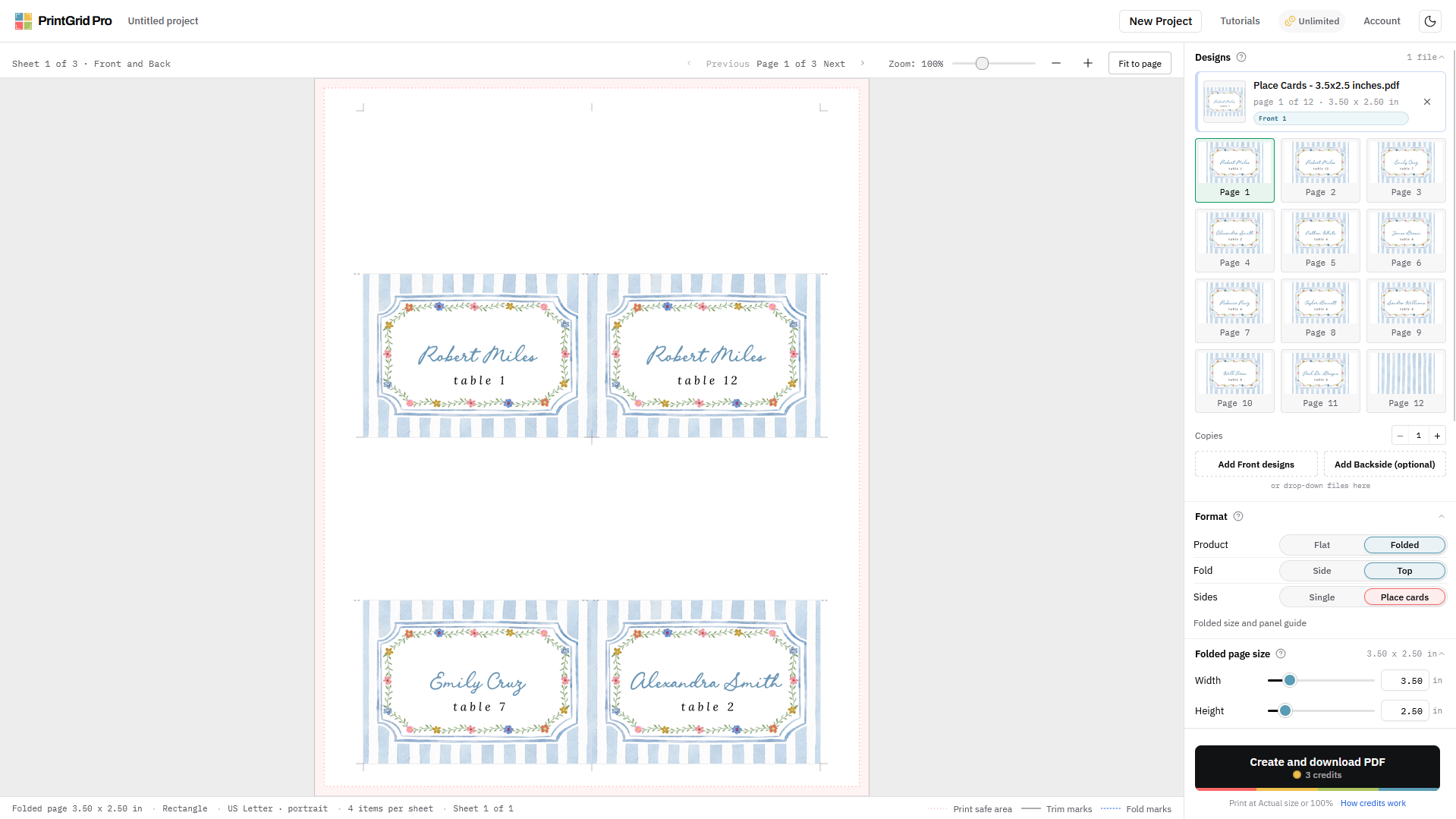The height and width of the screenshot is (819, 1456).
Task: Click Add Backside (optional) button
Action: pyautogui.click(x=1385, y=465)
